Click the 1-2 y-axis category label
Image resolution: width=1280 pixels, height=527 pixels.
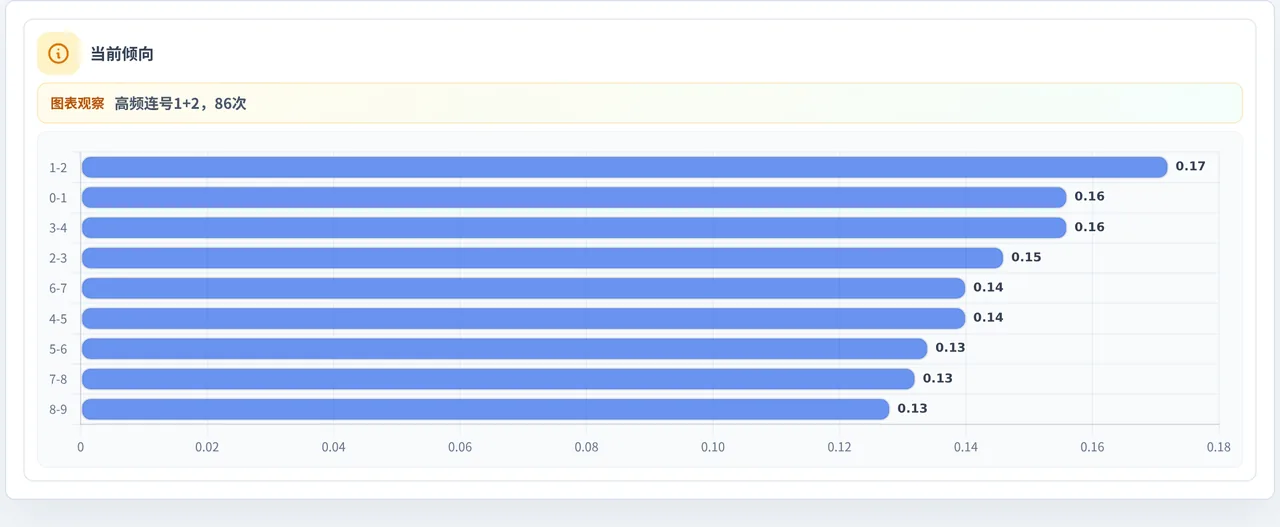coord(58,168)
